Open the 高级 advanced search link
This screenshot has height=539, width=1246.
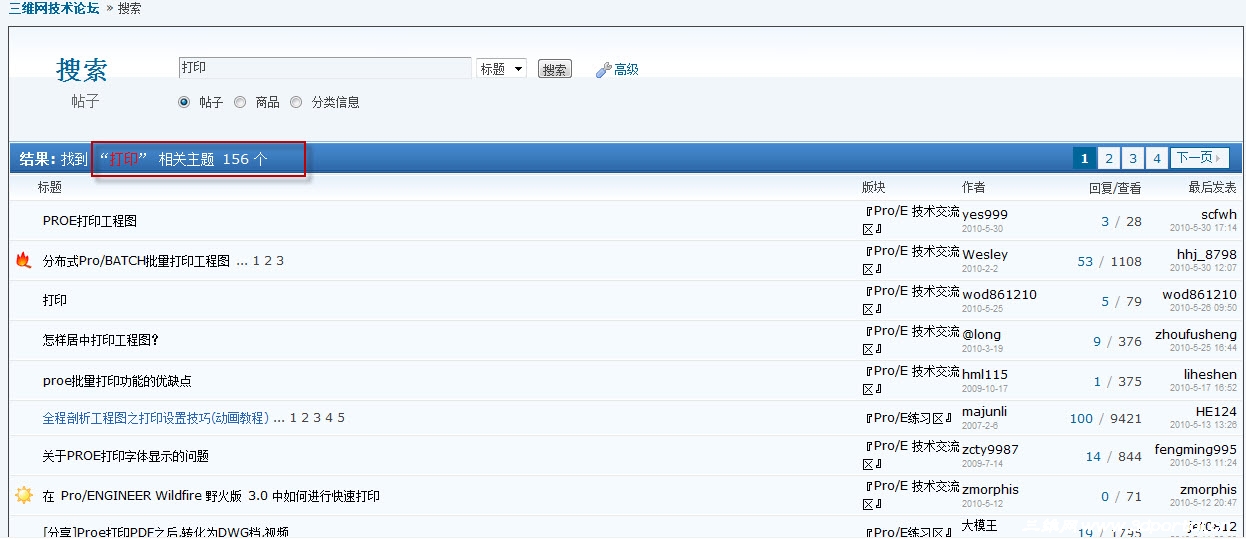point(626,70)
